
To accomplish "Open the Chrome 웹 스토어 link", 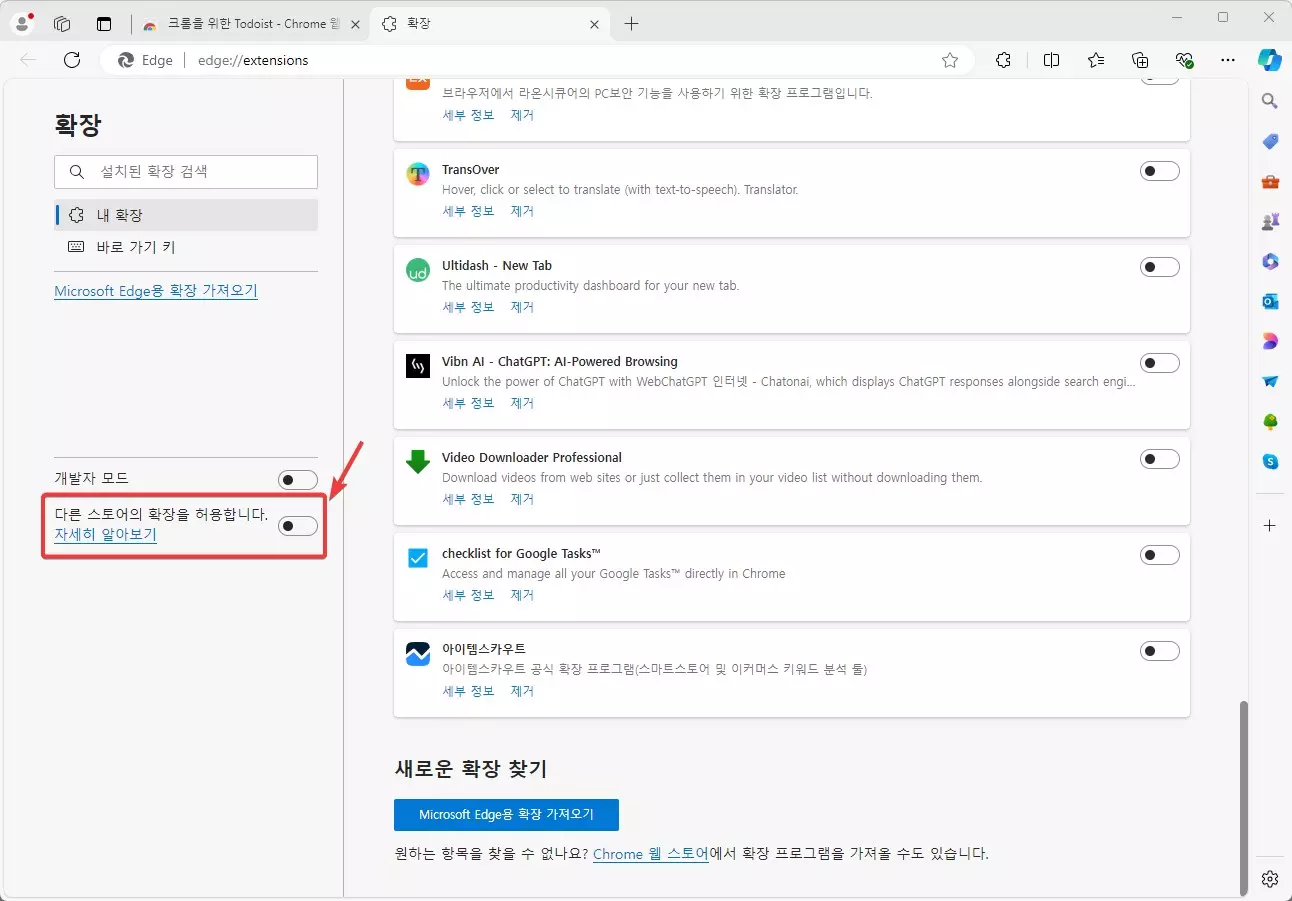I will point(651,854).
